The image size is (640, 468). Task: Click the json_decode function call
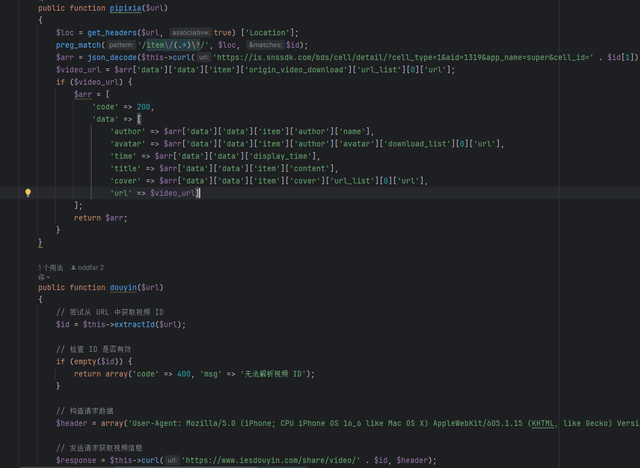[x=112, y=58]
